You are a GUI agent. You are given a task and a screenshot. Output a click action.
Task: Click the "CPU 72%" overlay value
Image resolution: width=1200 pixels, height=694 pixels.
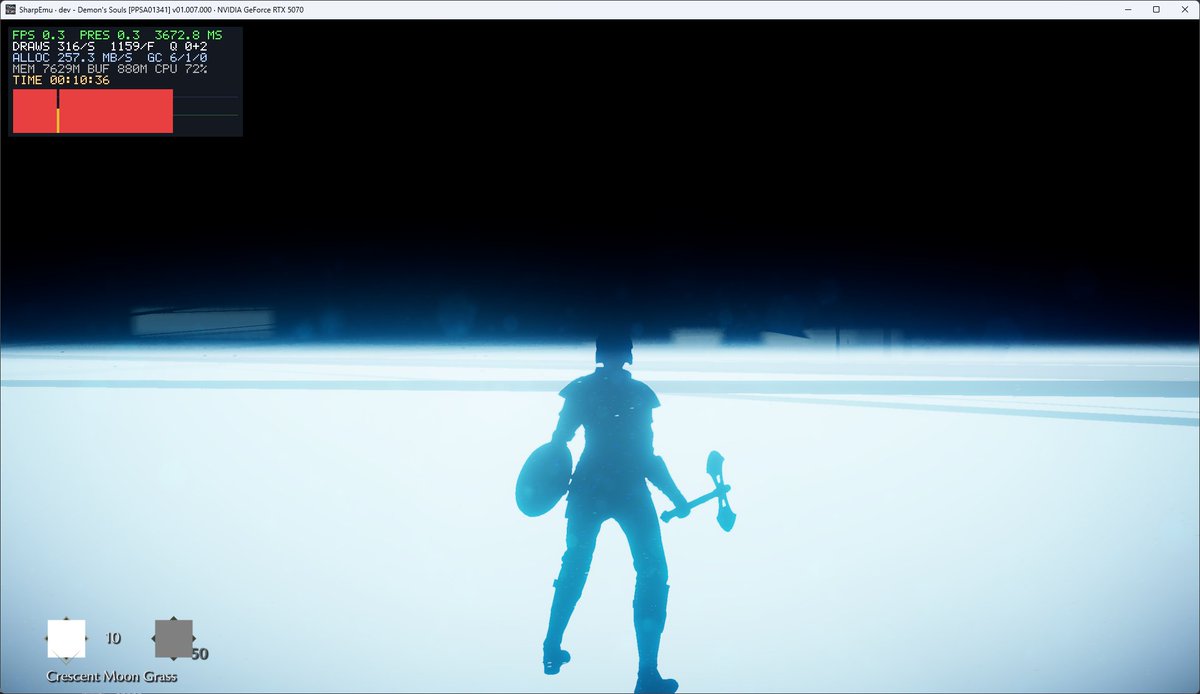[x=181, y=69]
